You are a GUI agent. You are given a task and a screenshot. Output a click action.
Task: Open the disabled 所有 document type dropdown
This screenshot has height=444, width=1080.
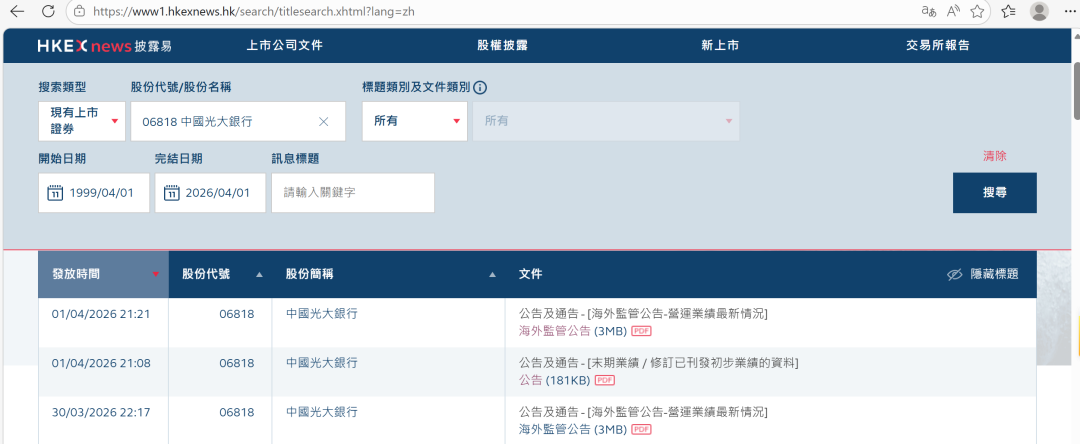click(606, 121)
